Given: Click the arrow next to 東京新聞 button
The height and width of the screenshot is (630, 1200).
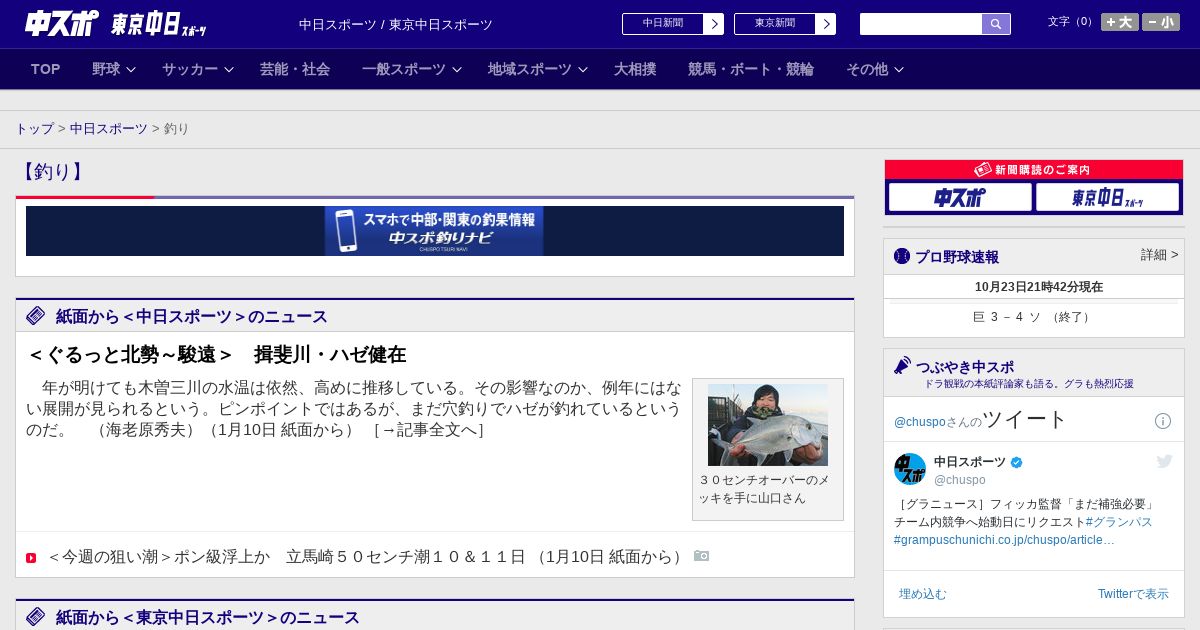Looking at the screenshot, I should point(825,24).
